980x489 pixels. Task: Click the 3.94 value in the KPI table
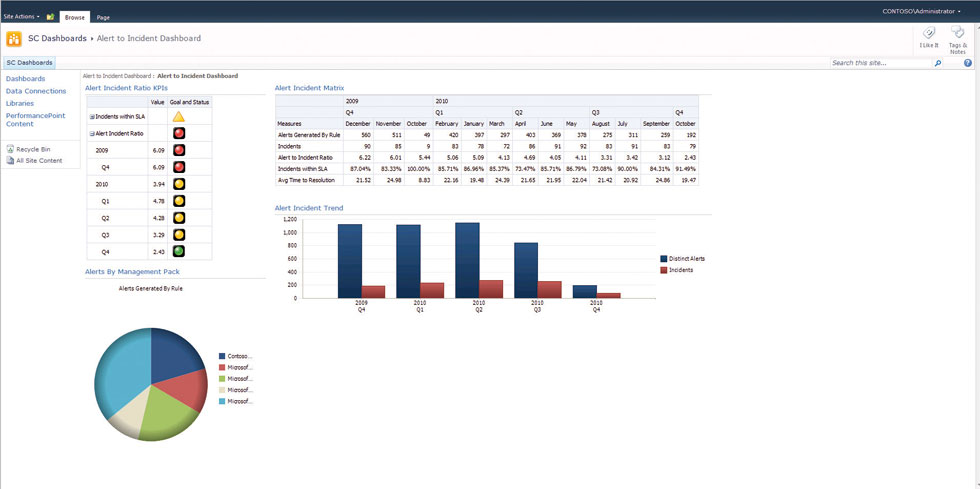click(x=158, y=184)
